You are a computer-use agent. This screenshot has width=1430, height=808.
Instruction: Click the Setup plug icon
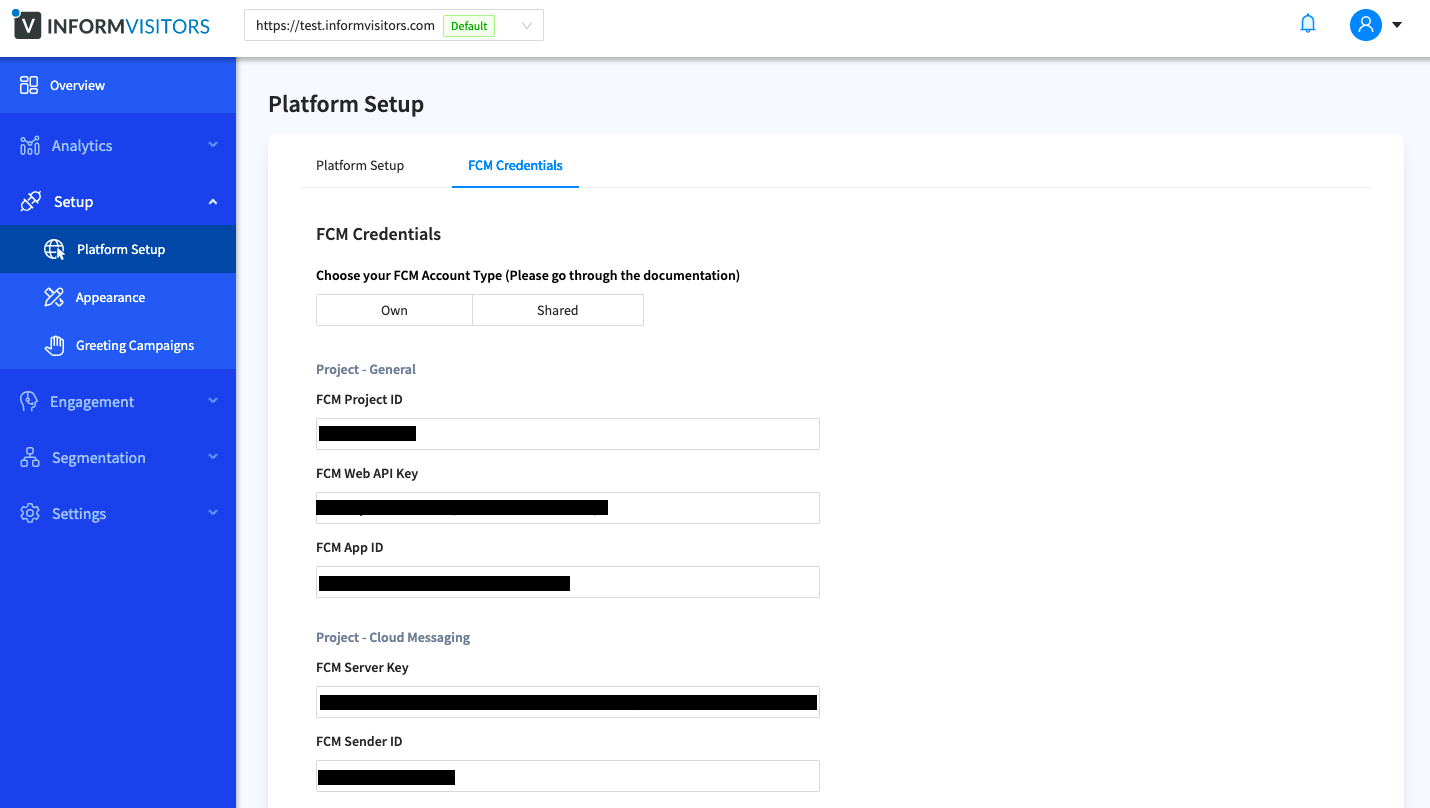[x=31, y=201]
